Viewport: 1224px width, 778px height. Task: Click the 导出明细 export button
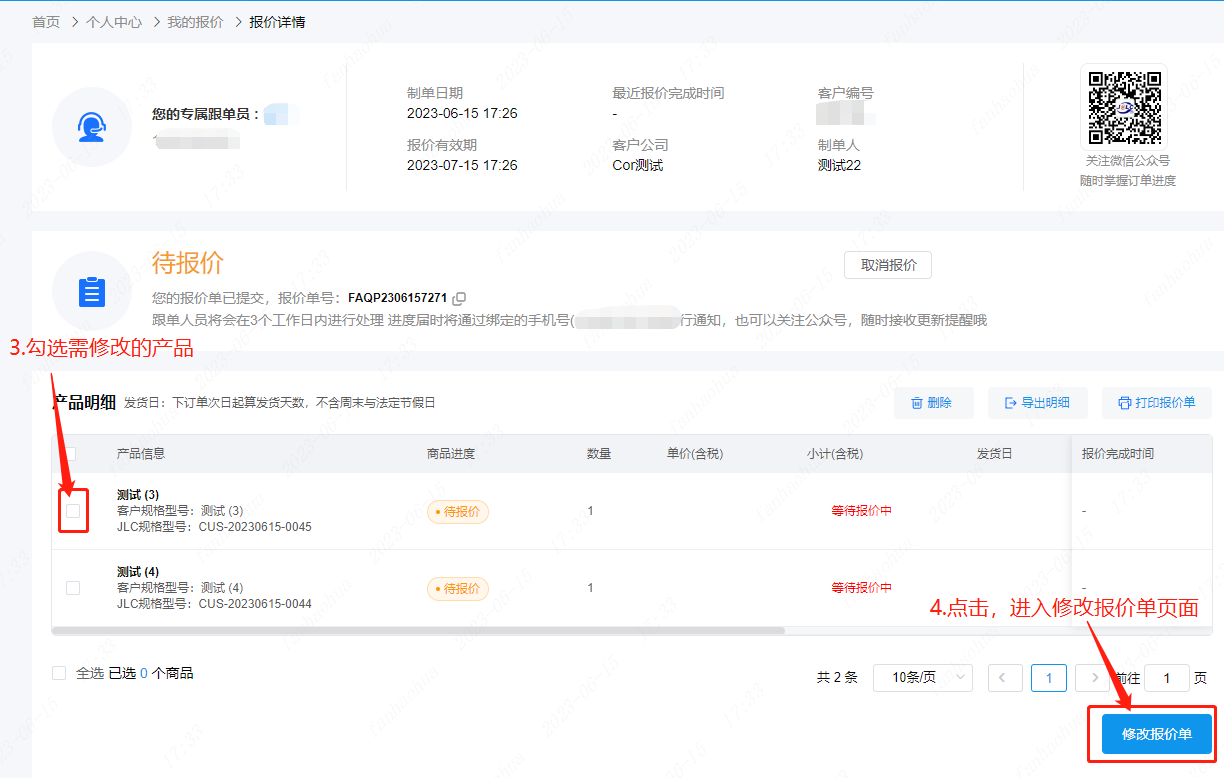(x=1036, y=403)
